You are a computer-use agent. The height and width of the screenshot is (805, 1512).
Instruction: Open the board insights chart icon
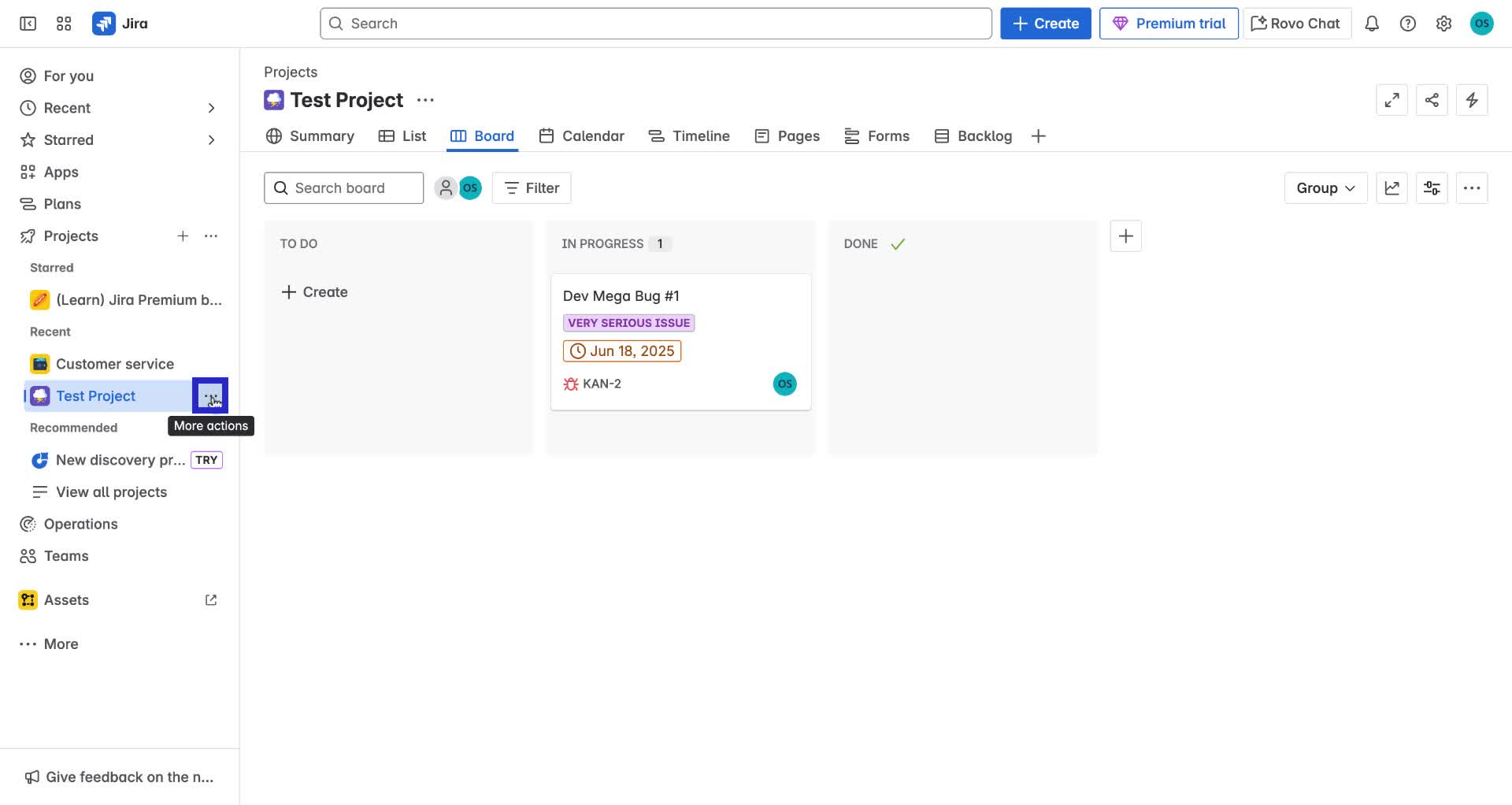1392,187
